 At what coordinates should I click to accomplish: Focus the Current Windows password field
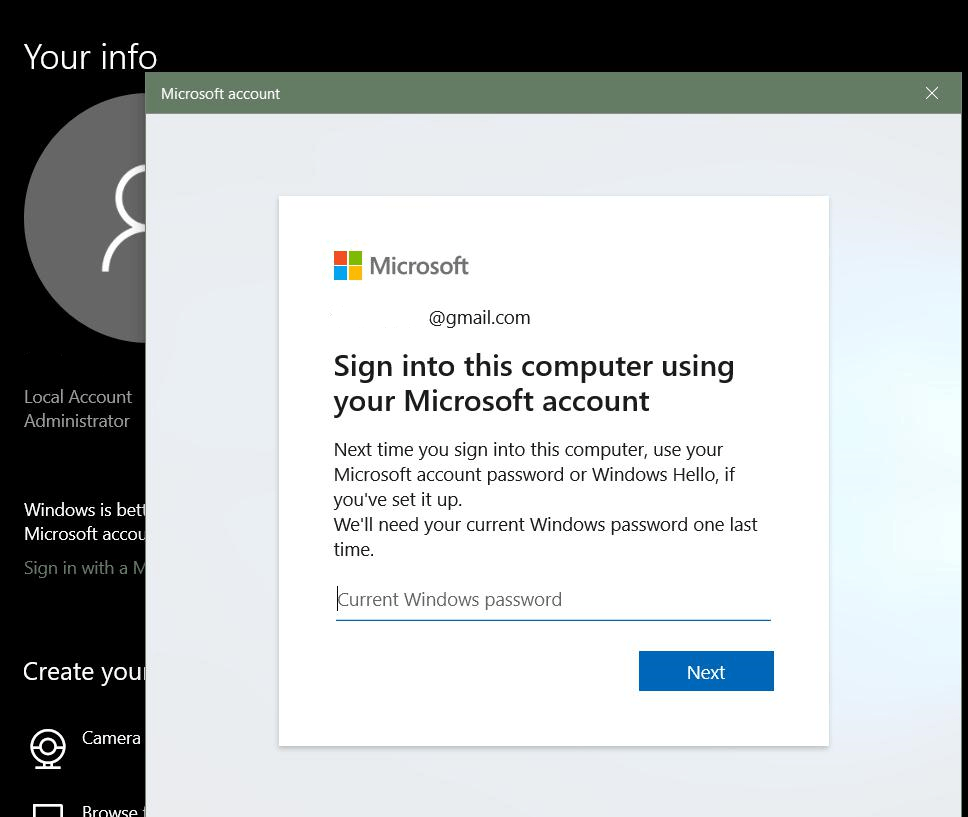553,600
